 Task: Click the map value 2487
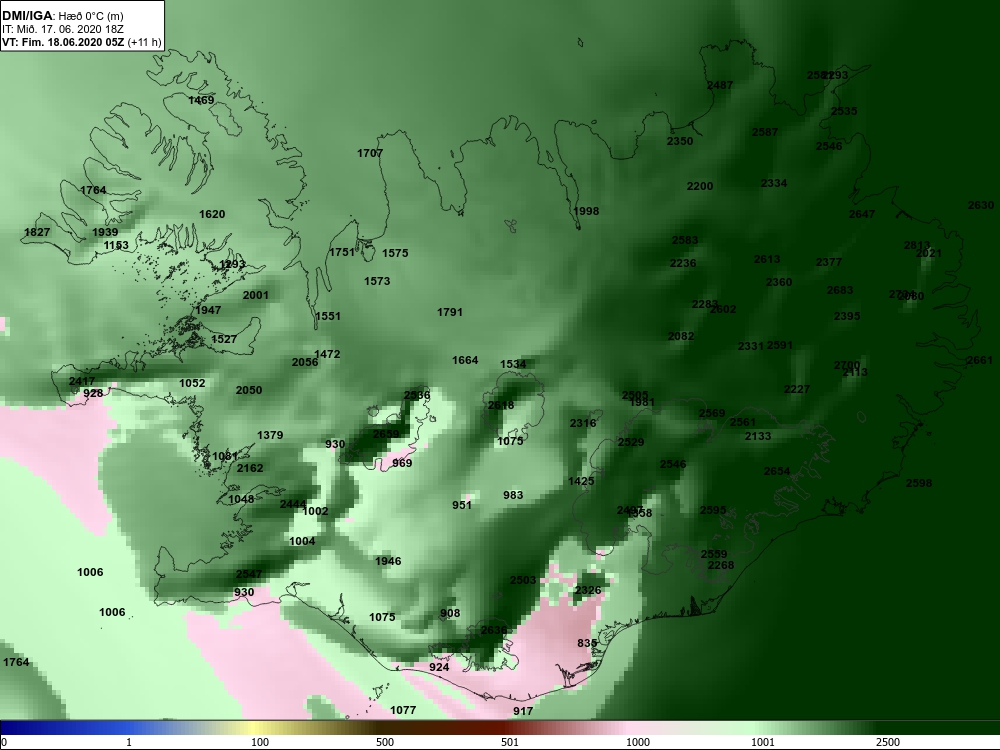[x=720, y=85]
